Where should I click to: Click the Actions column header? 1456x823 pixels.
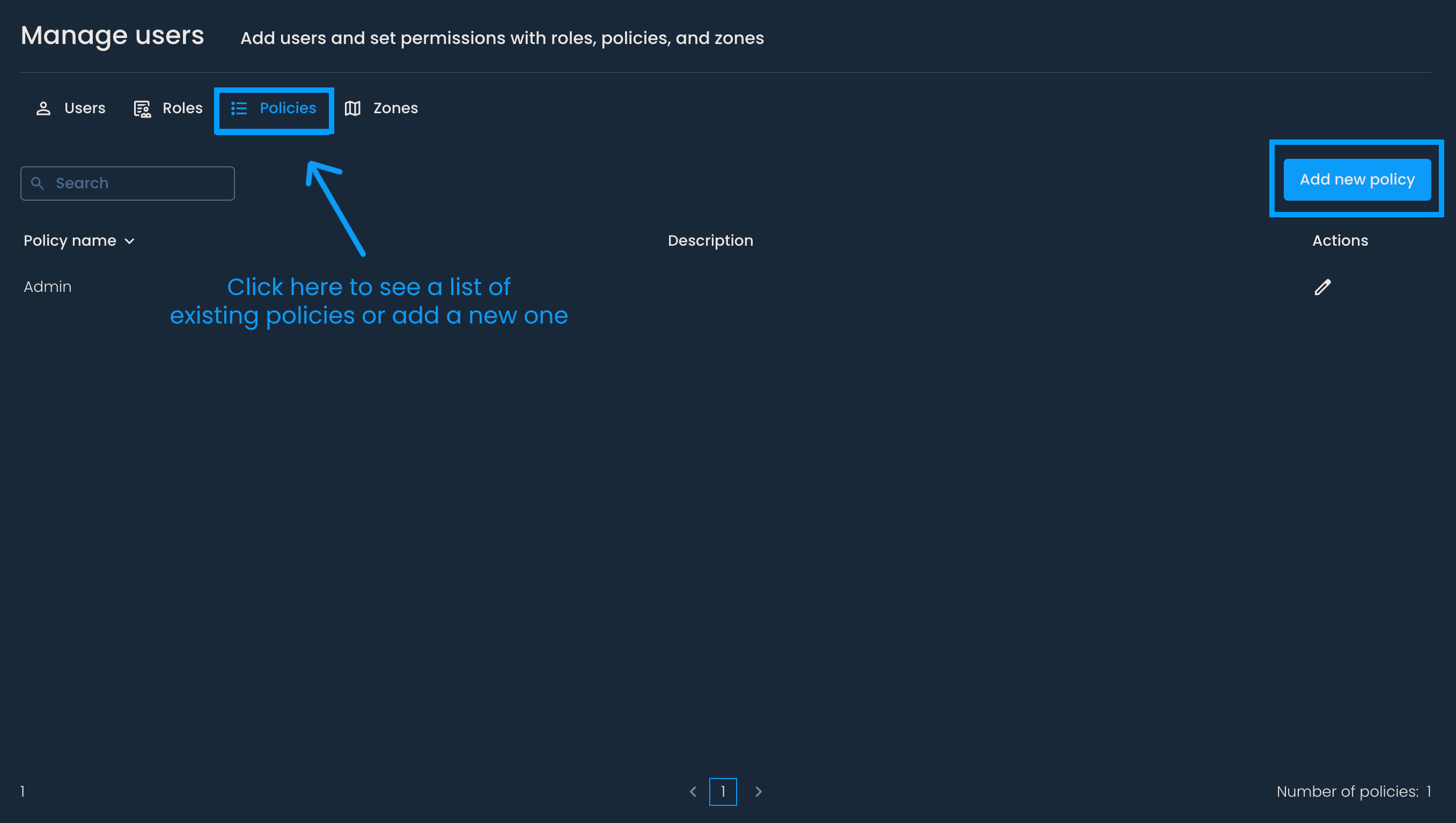point(1340,241)
